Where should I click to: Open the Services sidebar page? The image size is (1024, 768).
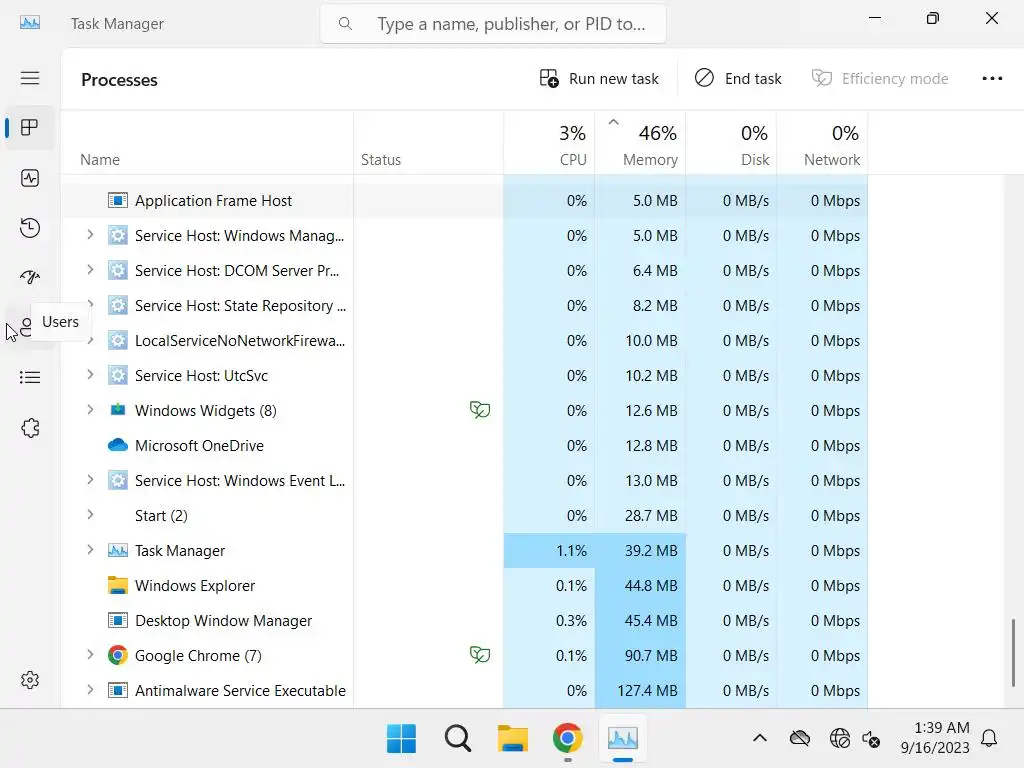click(x=30, y=428)
